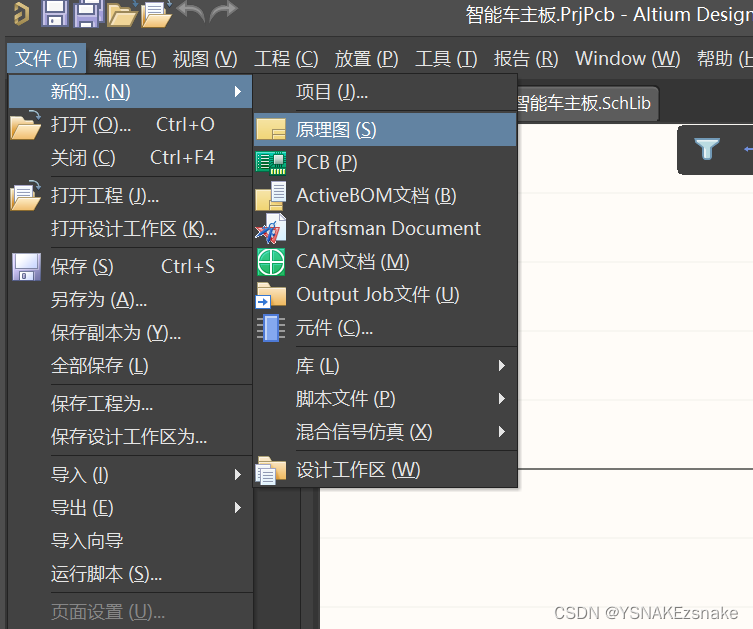The width and height of the screenshot is (753, 629).
Task: Expand the 新的... (N) submenu
Action: (x=130, y=91)
